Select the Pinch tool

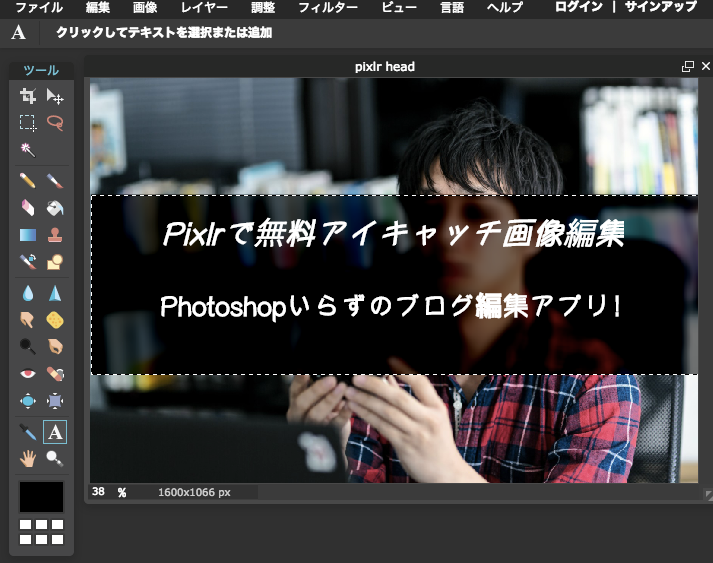click(55, 401)
